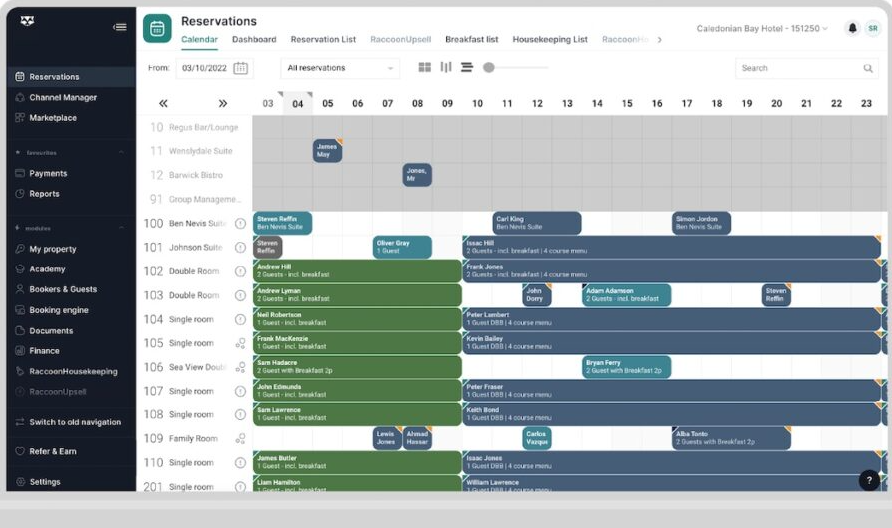The width and height of the screenshot is (892, 528).
Task: Switch to grid view icon
Action: 424,67
